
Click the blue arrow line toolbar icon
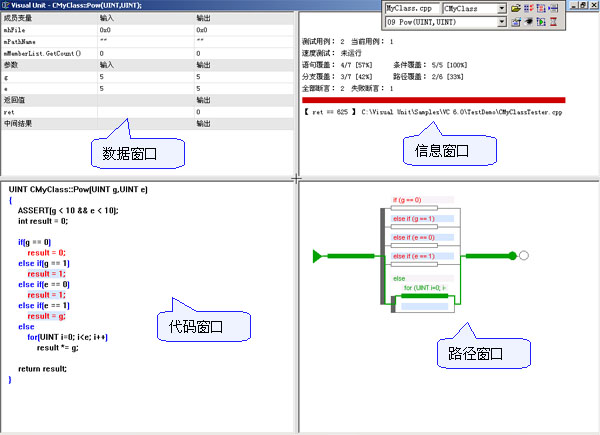pos(553,8)
